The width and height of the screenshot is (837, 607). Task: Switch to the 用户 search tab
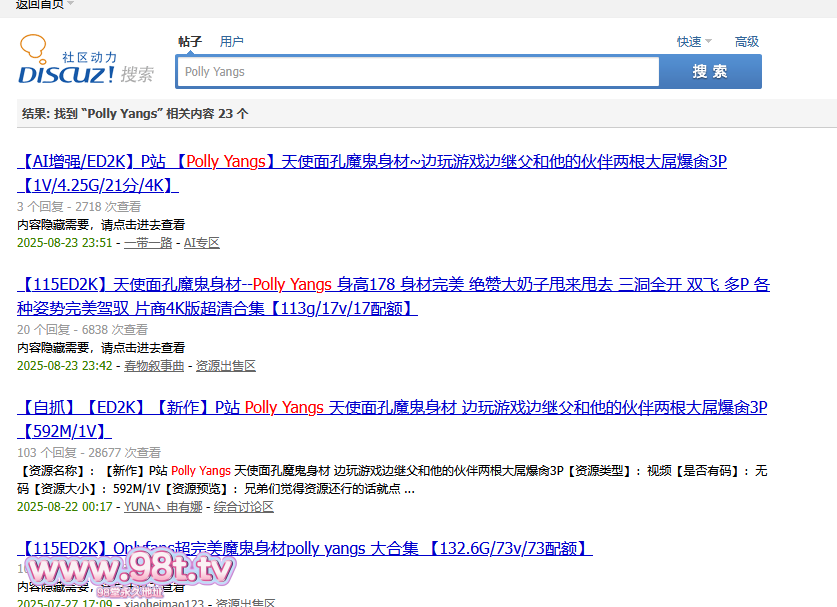232,42
